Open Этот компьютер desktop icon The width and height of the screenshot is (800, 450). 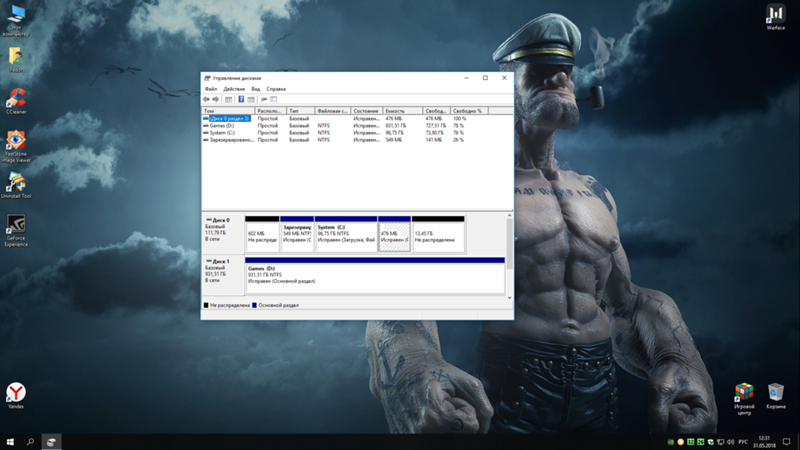[x=16, y=20]
